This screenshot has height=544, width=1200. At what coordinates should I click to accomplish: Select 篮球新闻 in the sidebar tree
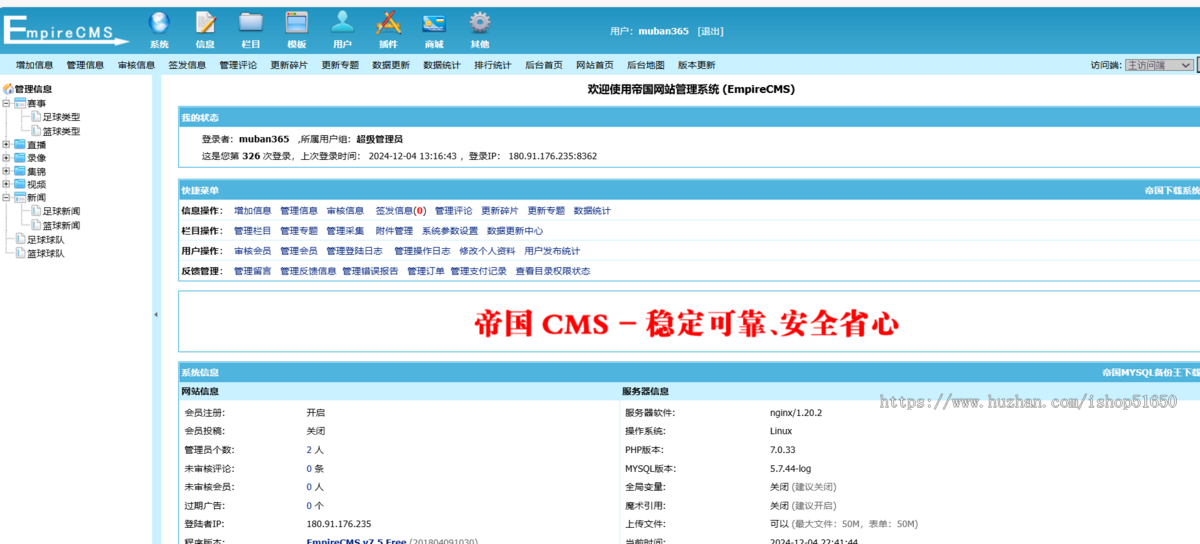pyautogui.click(x=61, y=225)
